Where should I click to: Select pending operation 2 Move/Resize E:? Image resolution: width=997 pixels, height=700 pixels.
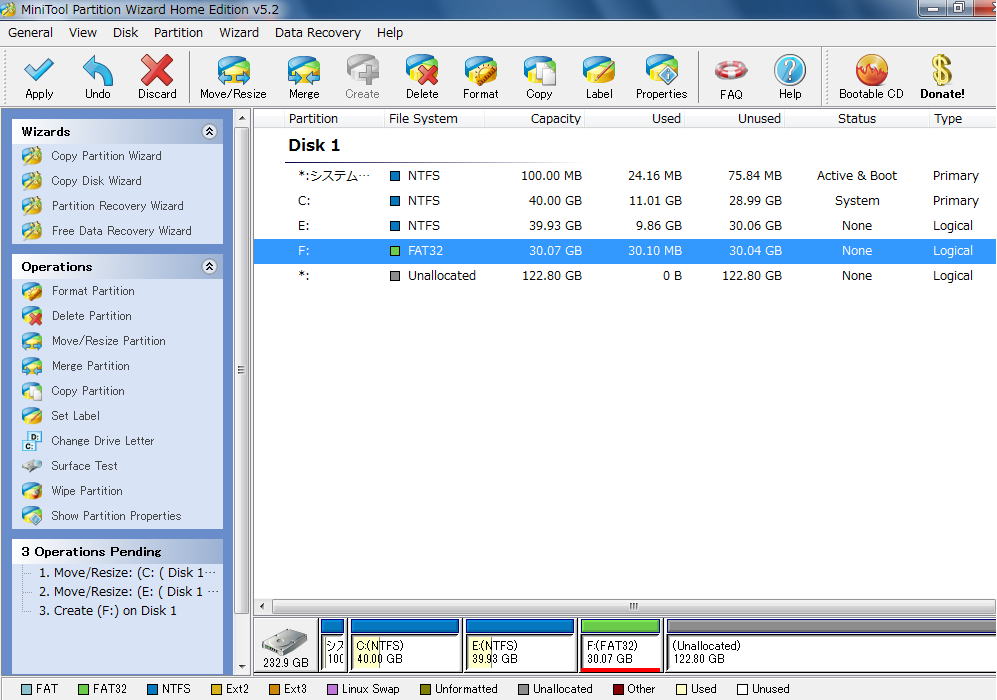tap(128, 591)
